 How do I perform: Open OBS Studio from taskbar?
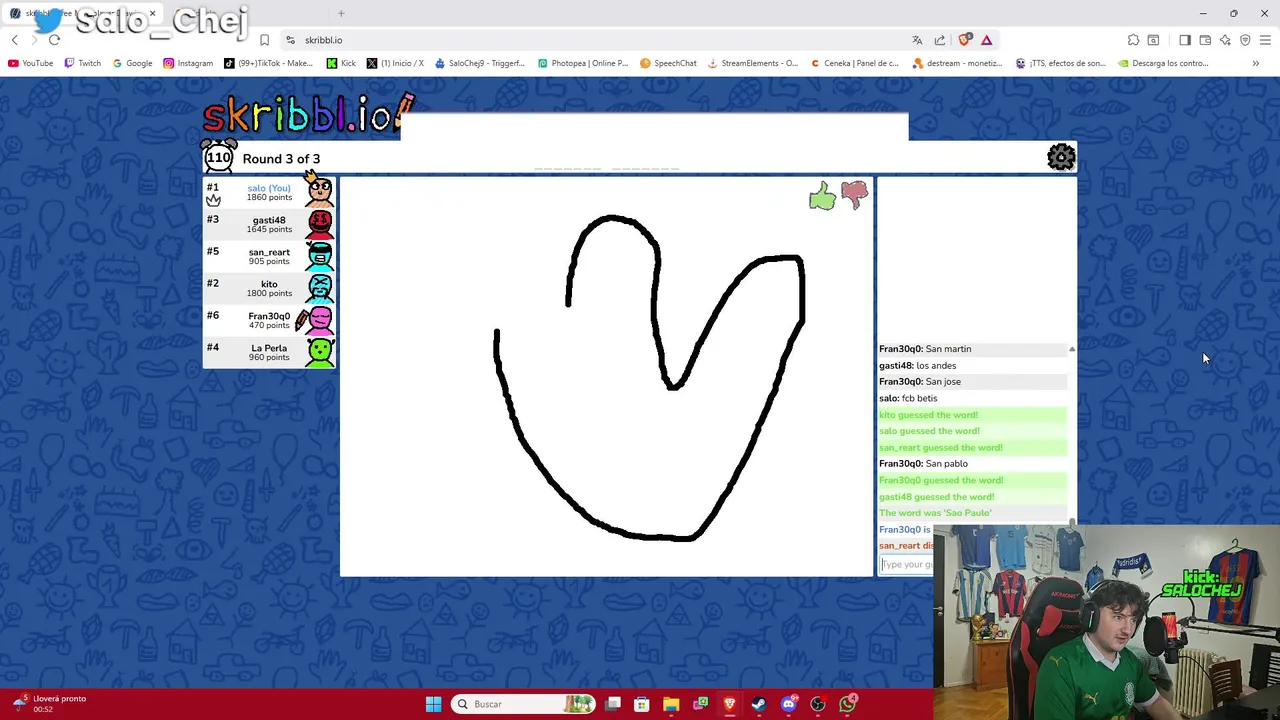click(x=818, y=704)
